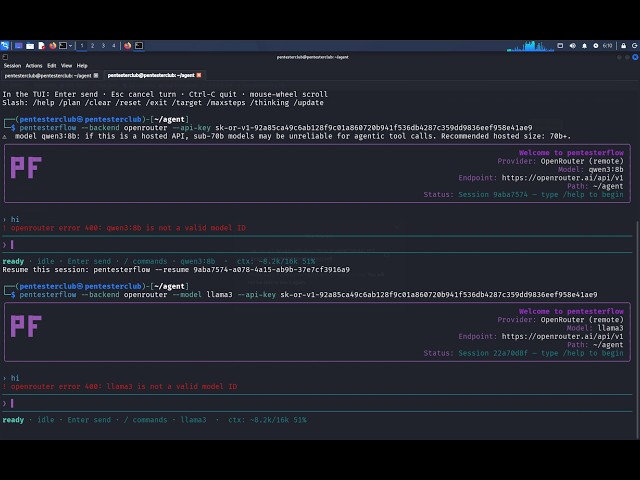This screenshot has height=480, width=640.
Task: Click the second openrouter.ai endpoint URL
Action: pyautogui.click(x=562, y=337)
